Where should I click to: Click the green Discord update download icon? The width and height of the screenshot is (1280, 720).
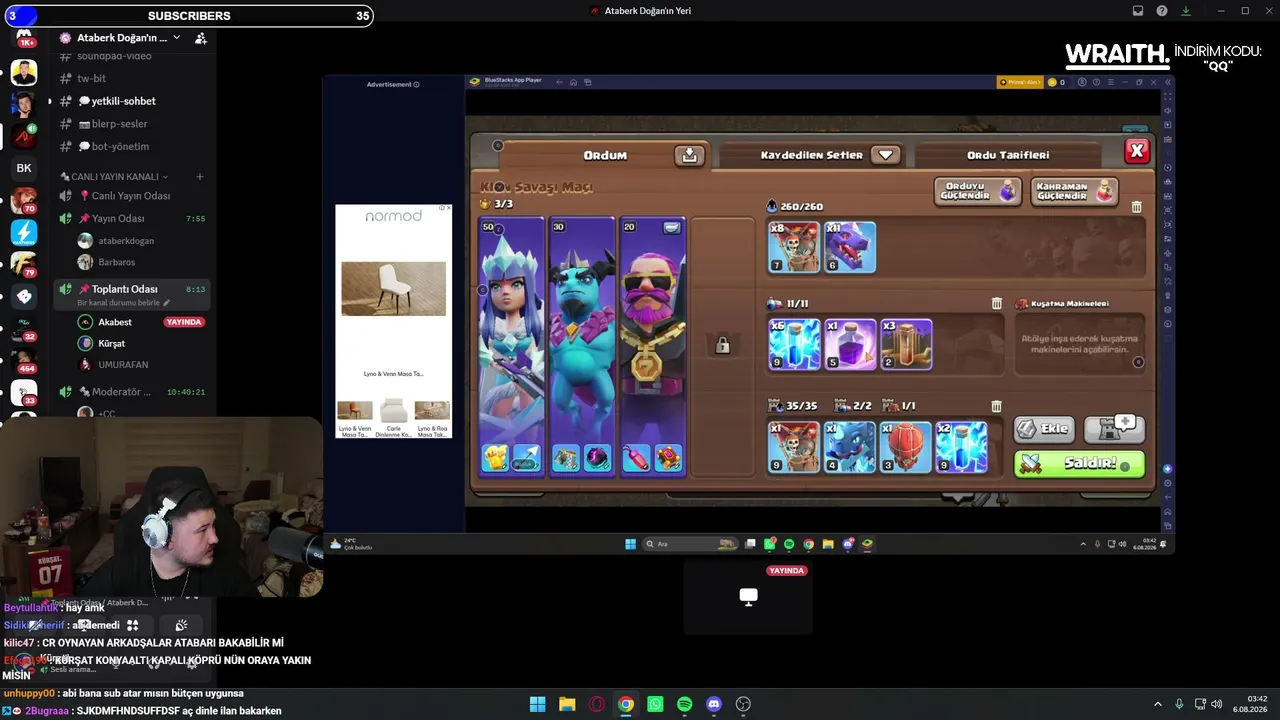[1186, 11]
